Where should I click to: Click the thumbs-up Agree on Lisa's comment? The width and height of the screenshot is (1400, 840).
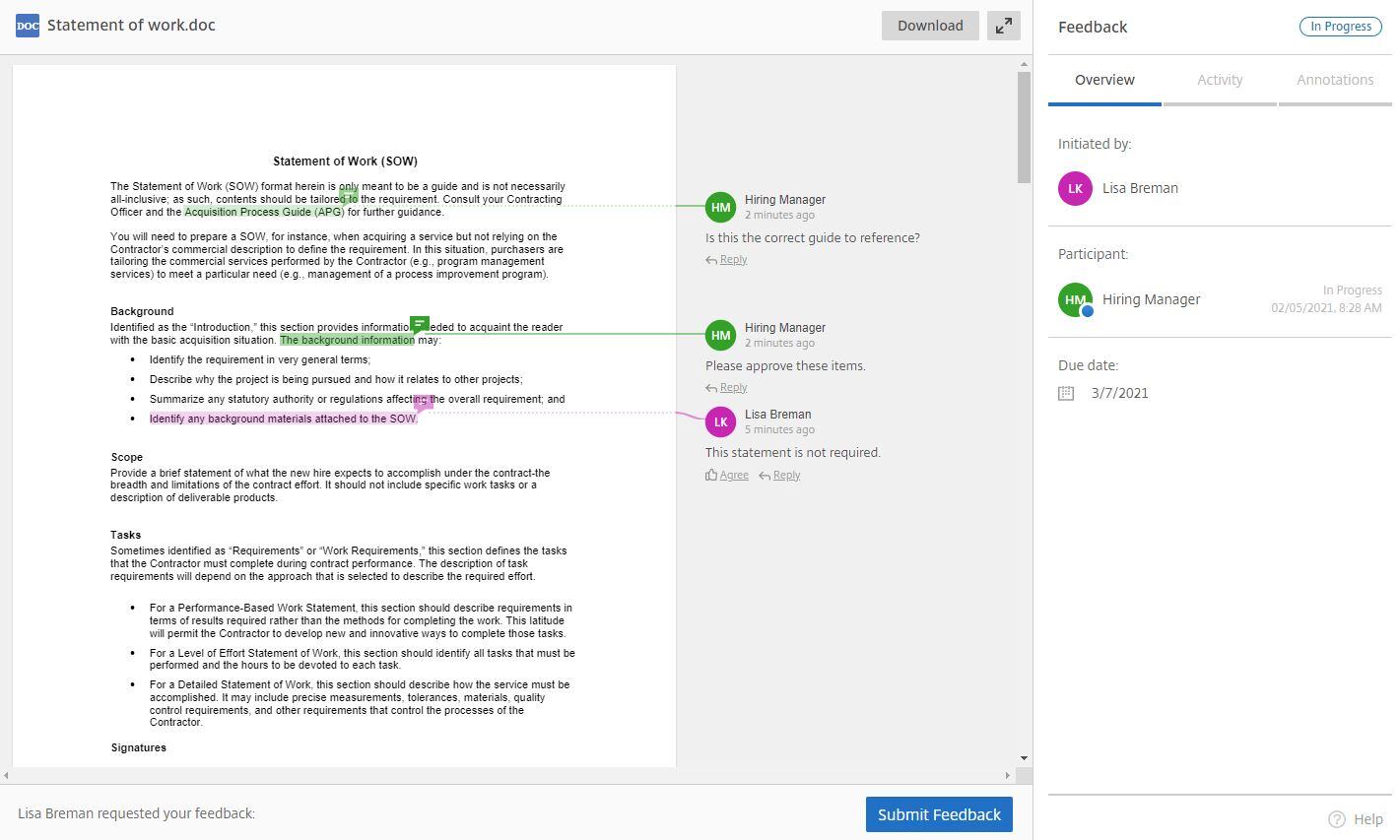pos(727,475)
